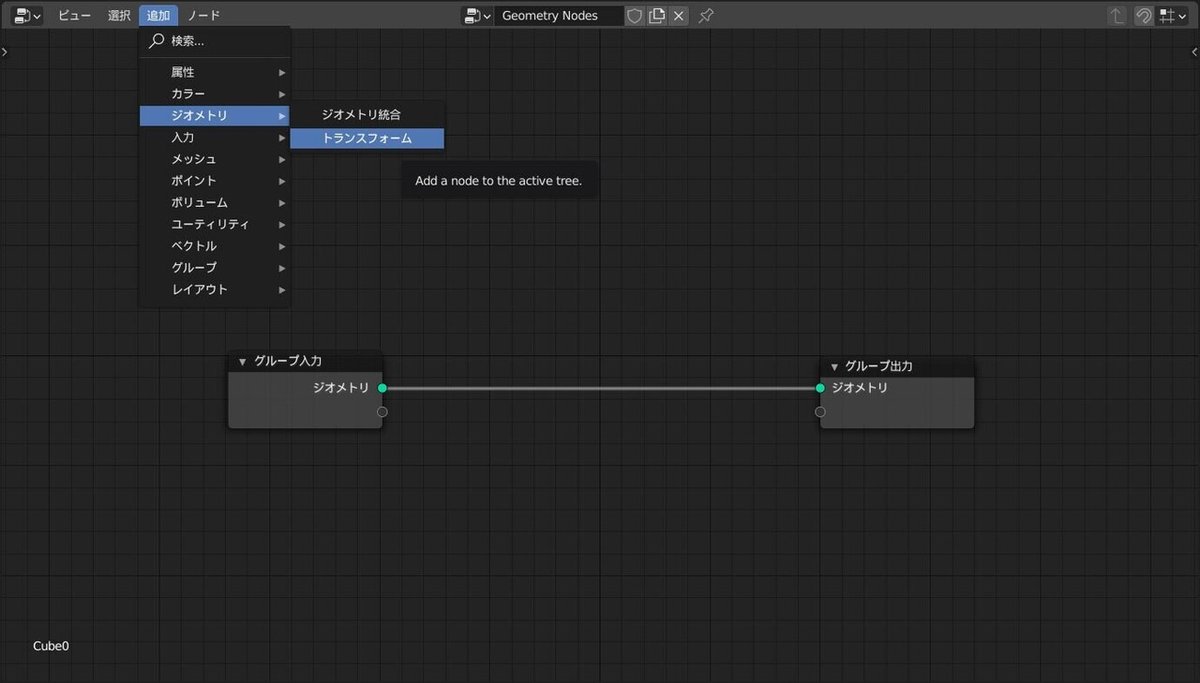1200x683 pixels.
Task: Open the 選択 (Select) menu
Action: pos(119,15)
